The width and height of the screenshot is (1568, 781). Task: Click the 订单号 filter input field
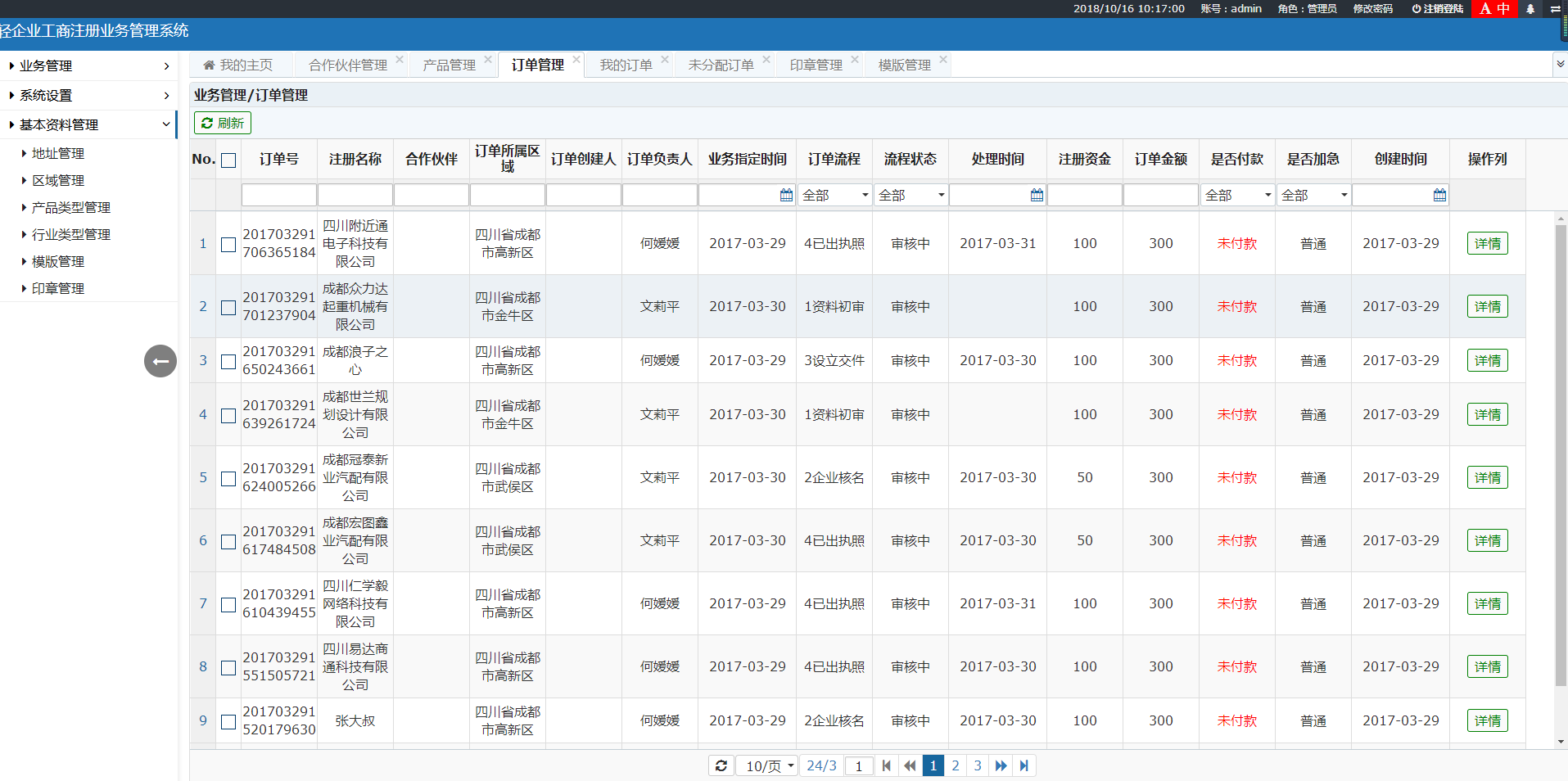(x=278, y=195)
